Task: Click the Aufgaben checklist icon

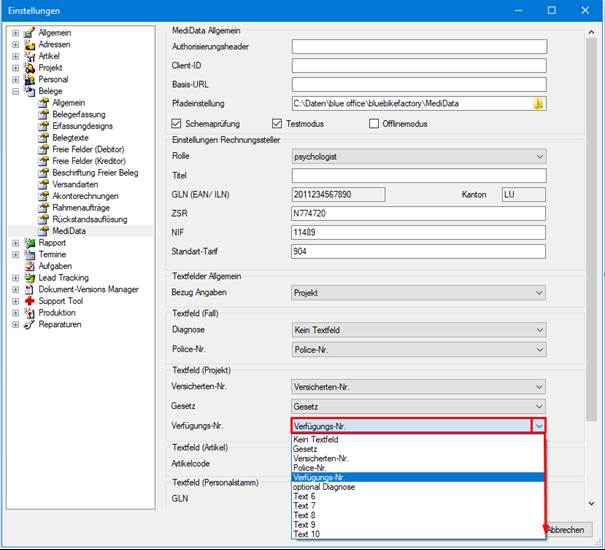Action: (x=29, y=266)
